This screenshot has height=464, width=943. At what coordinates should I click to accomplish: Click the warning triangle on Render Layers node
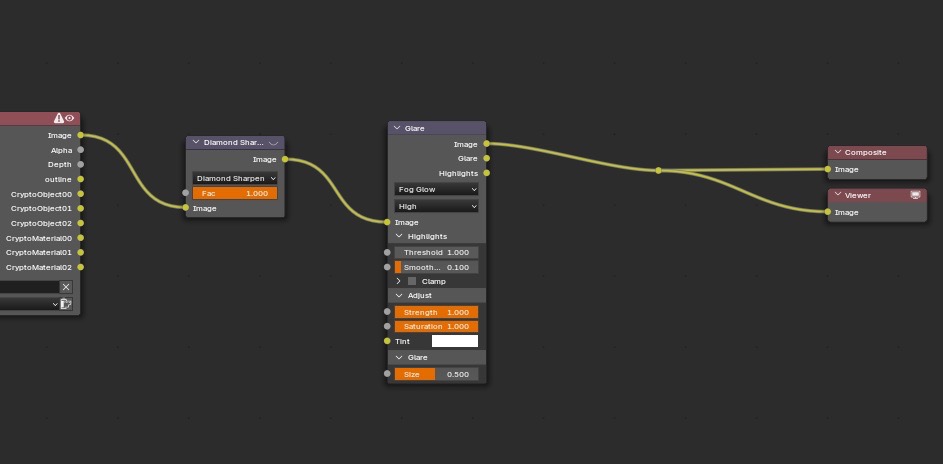tap(58, 118)
